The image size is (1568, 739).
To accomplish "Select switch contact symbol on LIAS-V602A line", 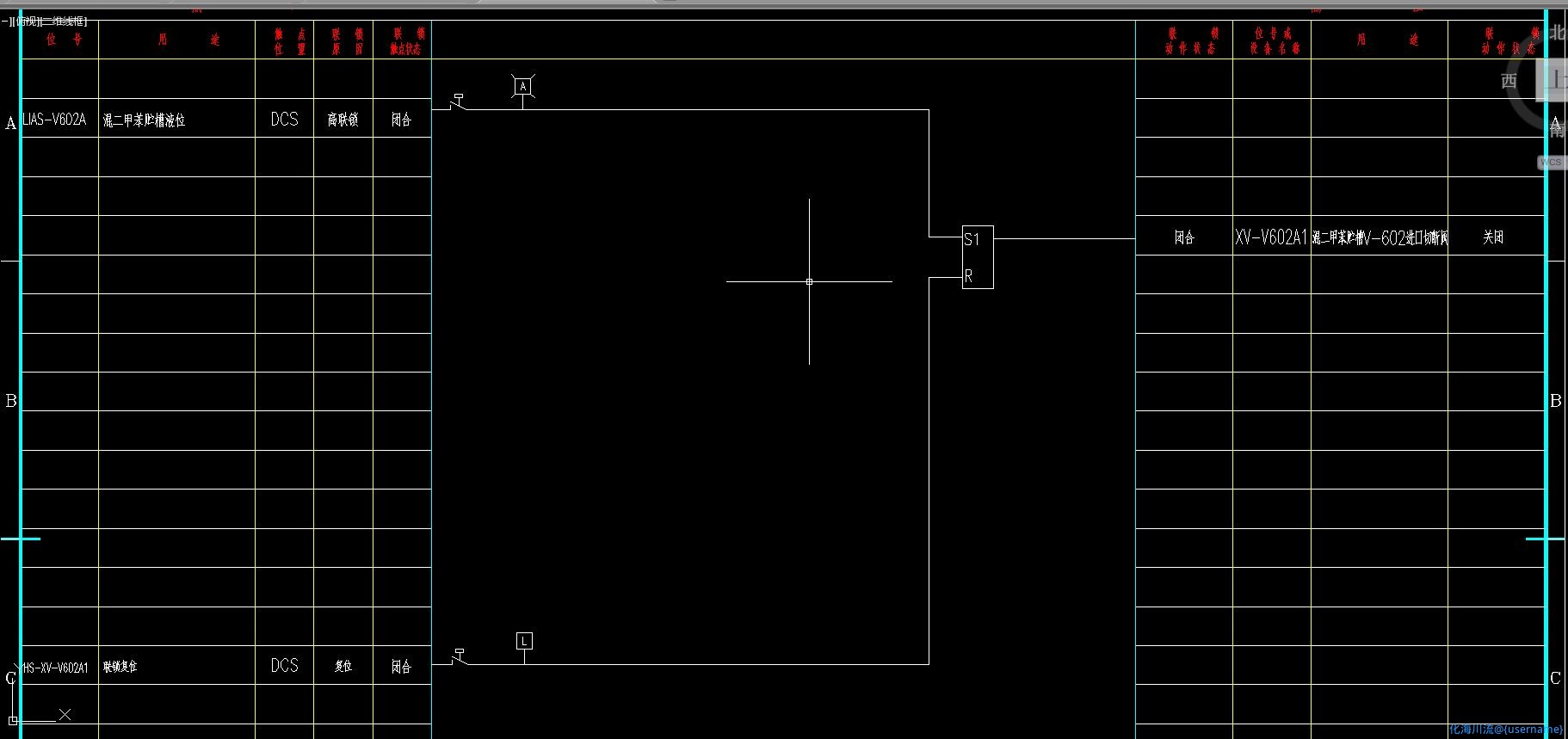I will pyautogui.click(x=459, y=102).
